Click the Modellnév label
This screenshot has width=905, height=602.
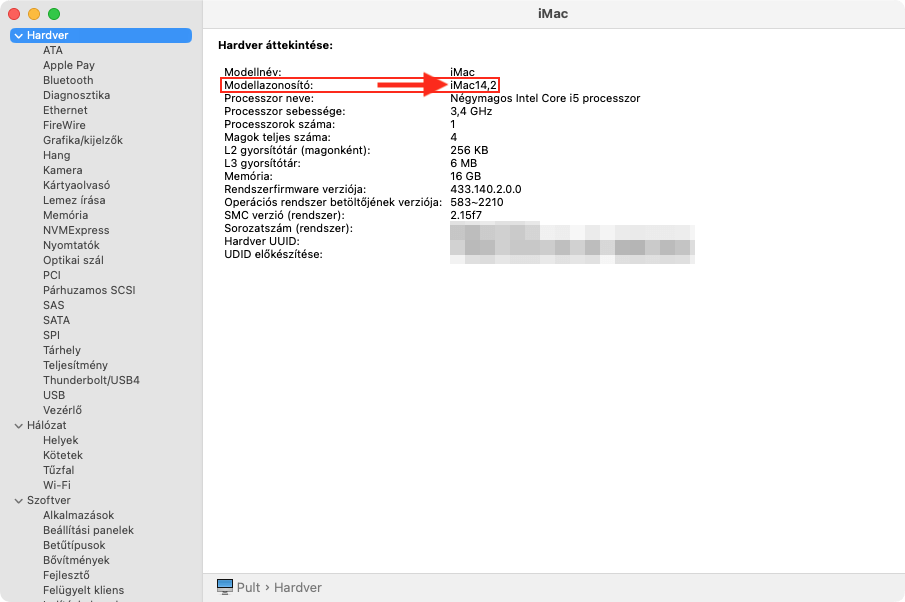(x=252, y=72)
